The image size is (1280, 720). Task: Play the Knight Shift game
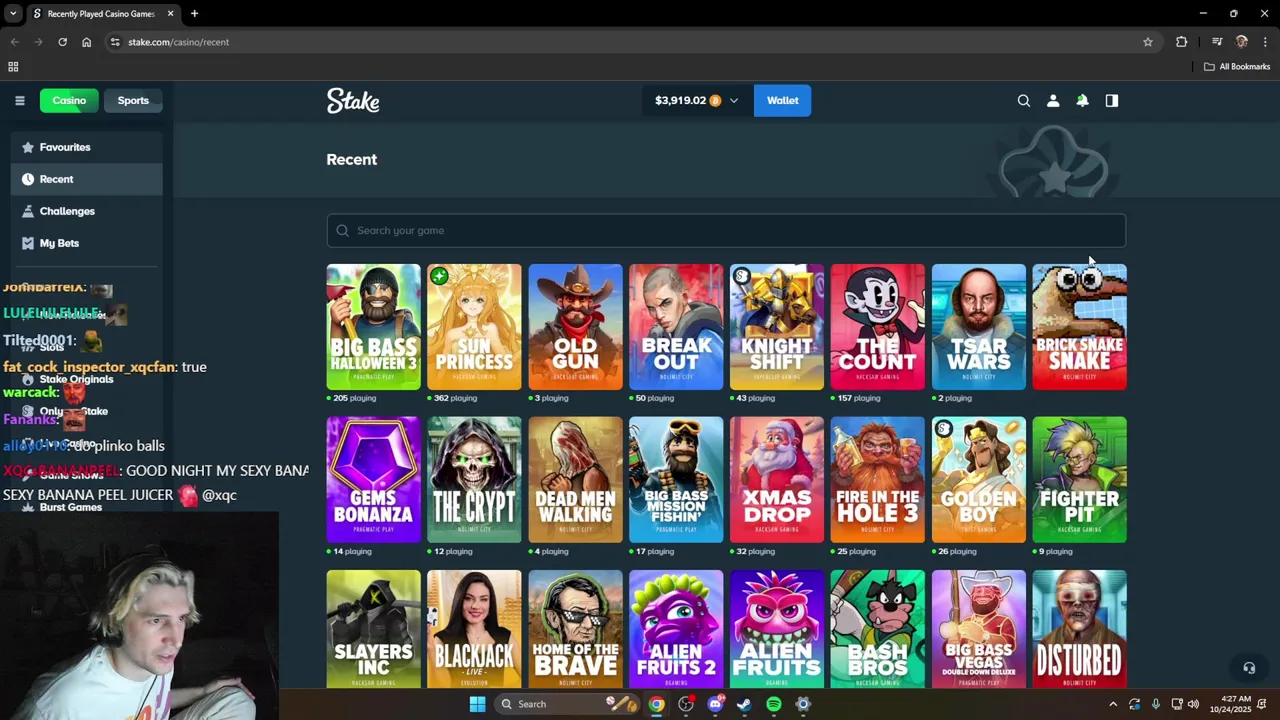pos(777,327)
